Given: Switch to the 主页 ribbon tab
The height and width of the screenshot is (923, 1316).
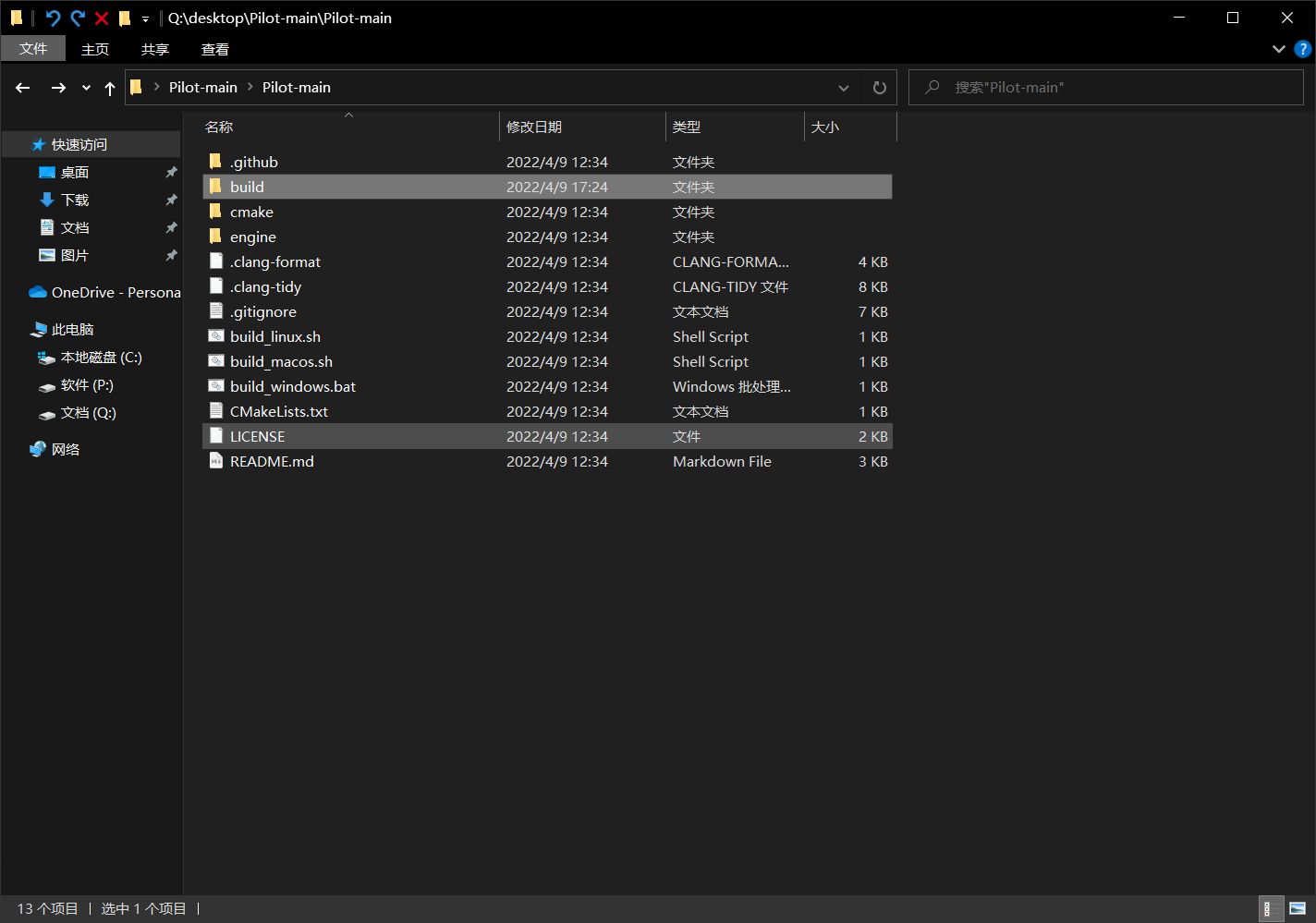Looking at the screenshot, I should point(95,49).
